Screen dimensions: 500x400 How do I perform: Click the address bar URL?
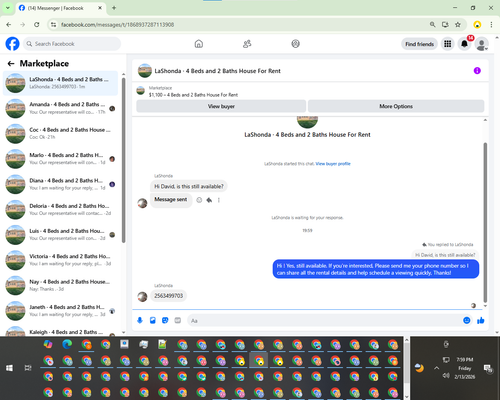pyautogui.click(x=117, y=25)
